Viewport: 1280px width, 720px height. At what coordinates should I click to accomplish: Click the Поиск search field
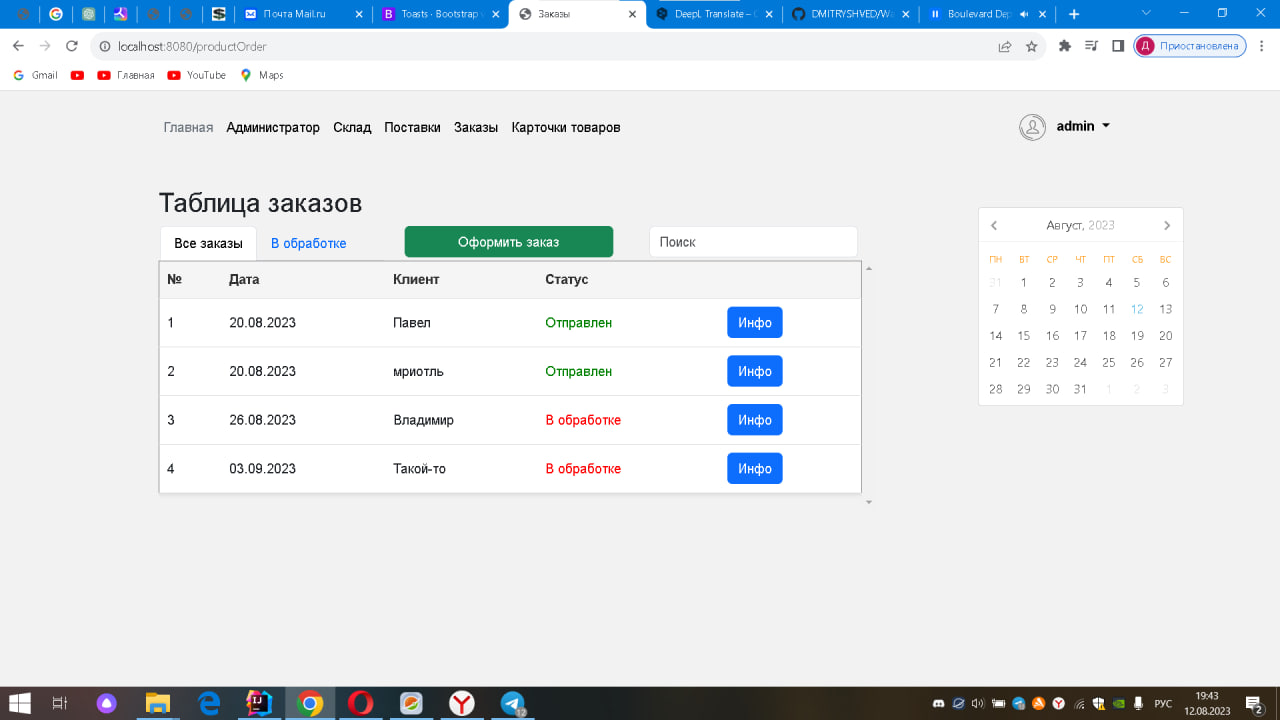(753, 241)
